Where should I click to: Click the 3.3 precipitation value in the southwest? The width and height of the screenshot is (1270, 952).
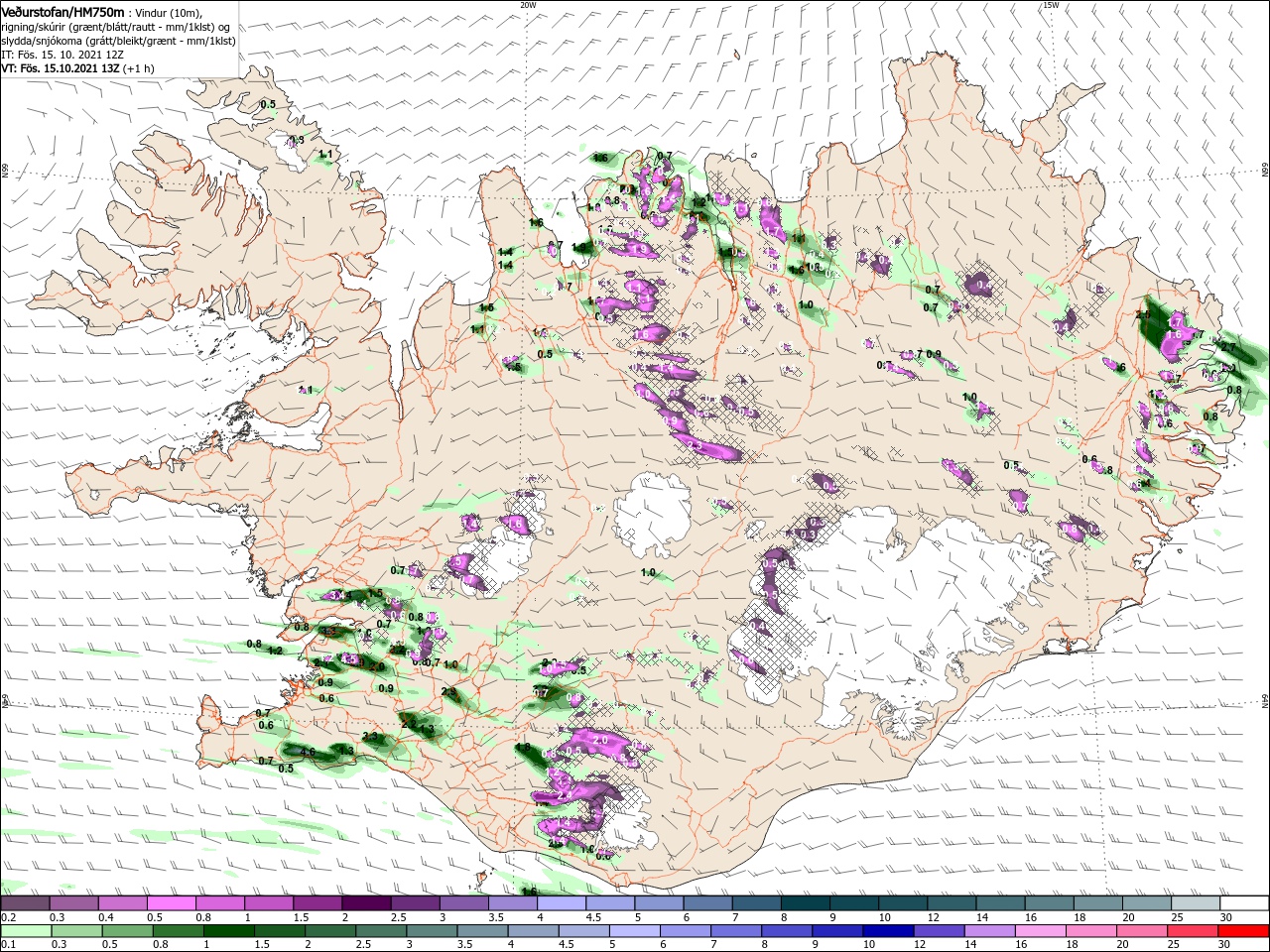click(371, 737)
